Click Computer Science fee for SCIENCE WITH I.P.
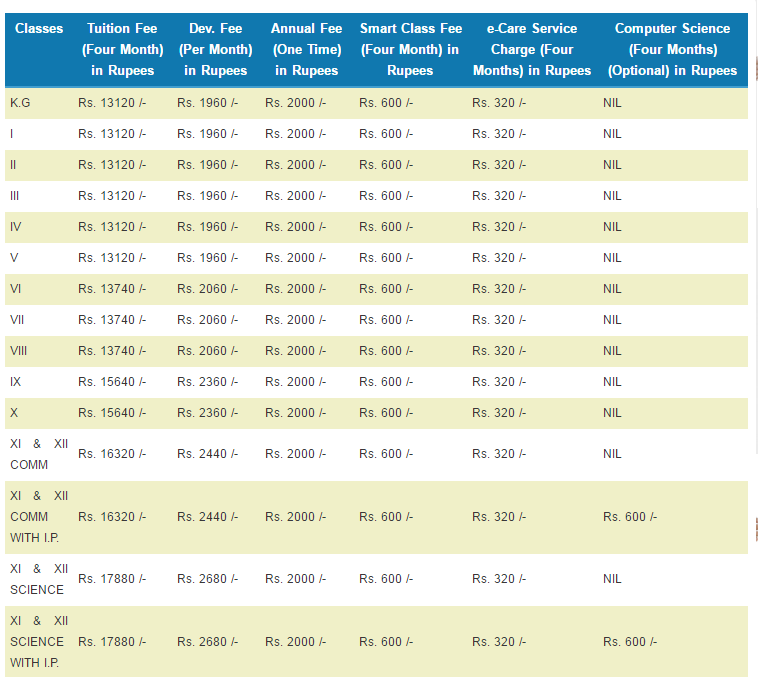 pos(630,641)
